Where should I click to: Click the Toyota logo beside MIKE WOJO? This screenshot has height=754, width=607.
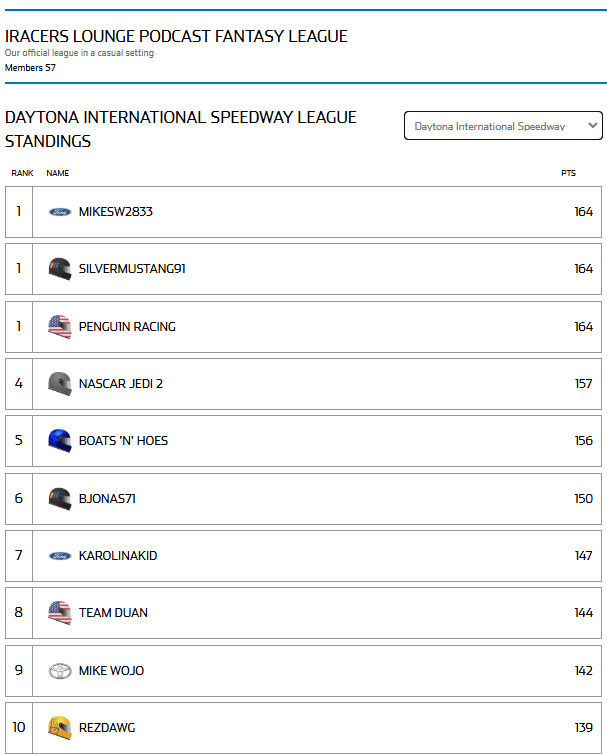(60, 671)
